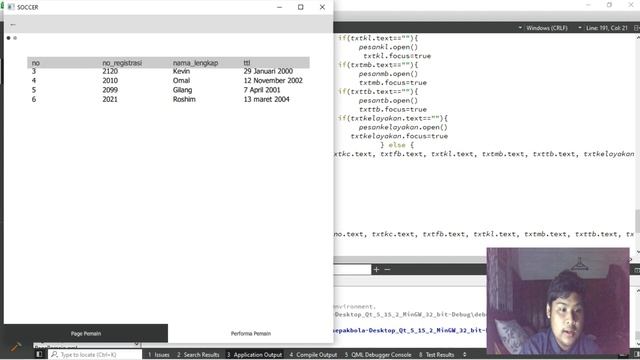
Task: Click registration number '2021'
Action: pyautogui.click(x=110, y=99)
